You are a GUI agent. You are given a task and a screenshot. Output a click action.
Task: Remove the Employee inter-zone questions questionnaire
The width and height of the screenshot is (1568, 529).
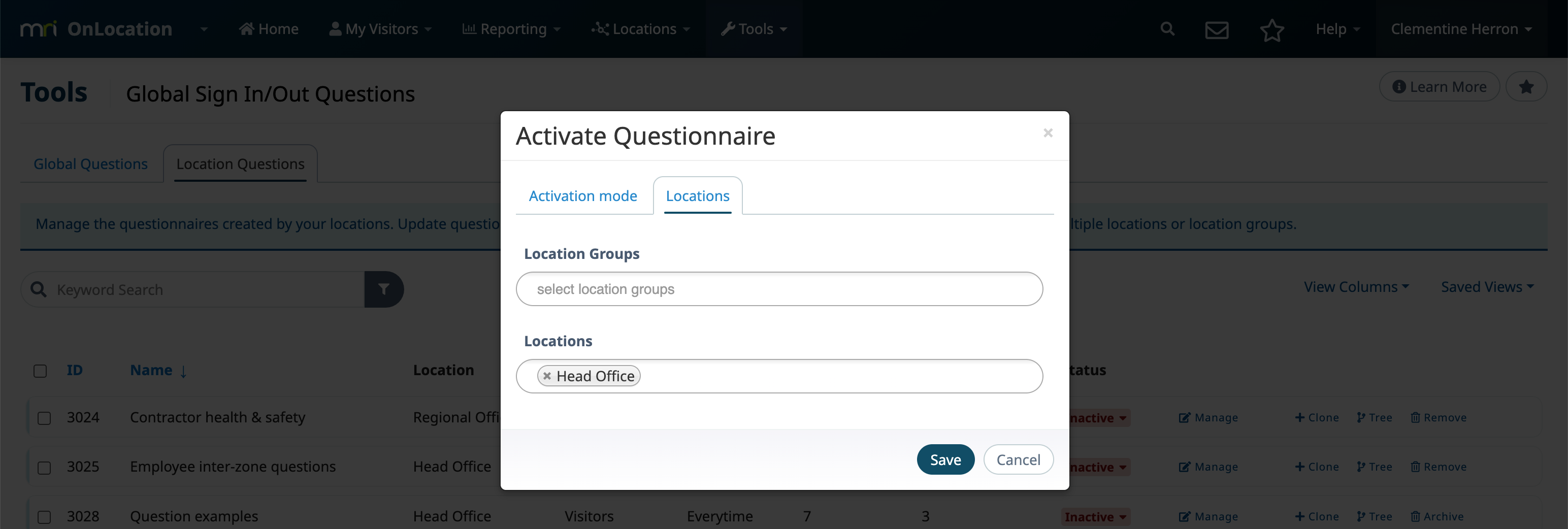point(1439,467)
